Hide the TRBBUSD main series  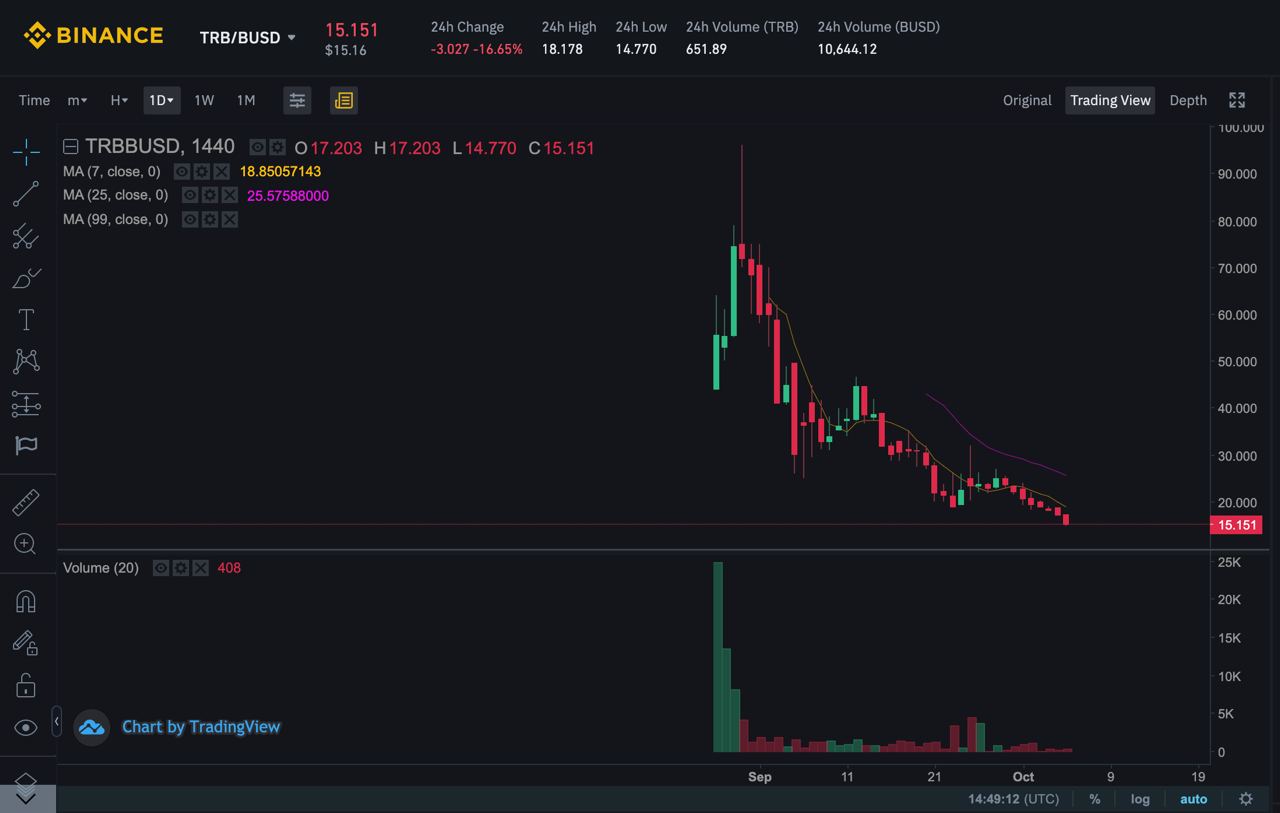[x=258, y=148]
